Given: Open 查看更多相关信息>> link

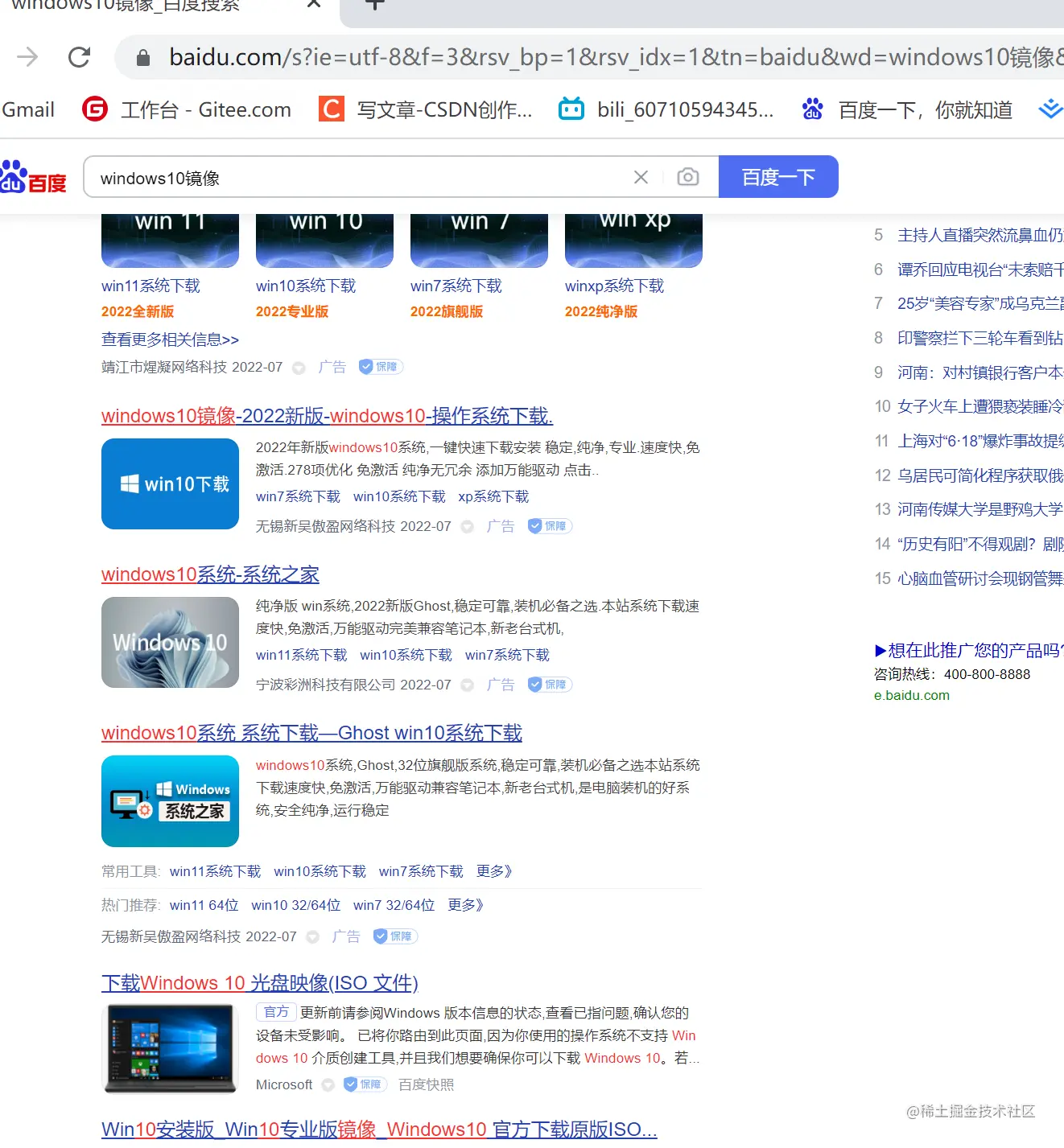Looking at the screenshot, I should (170, 339).
